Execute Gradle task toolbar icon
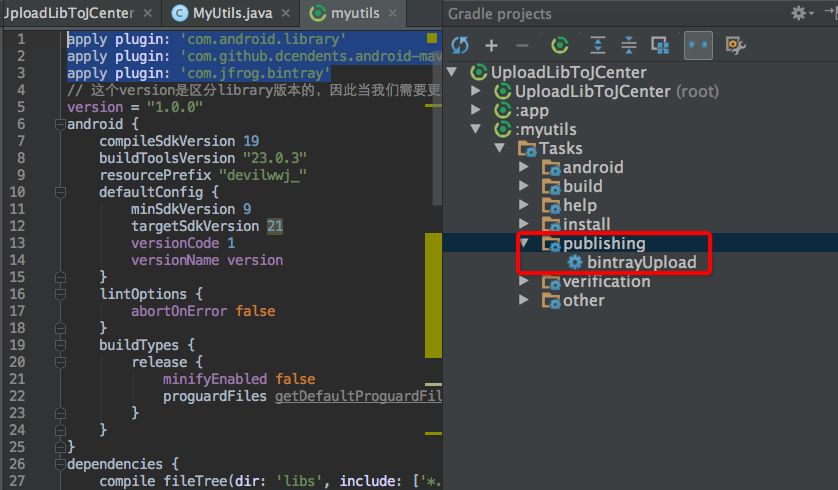The height and width of the screenshot is (490, 838). pos(560,45)
